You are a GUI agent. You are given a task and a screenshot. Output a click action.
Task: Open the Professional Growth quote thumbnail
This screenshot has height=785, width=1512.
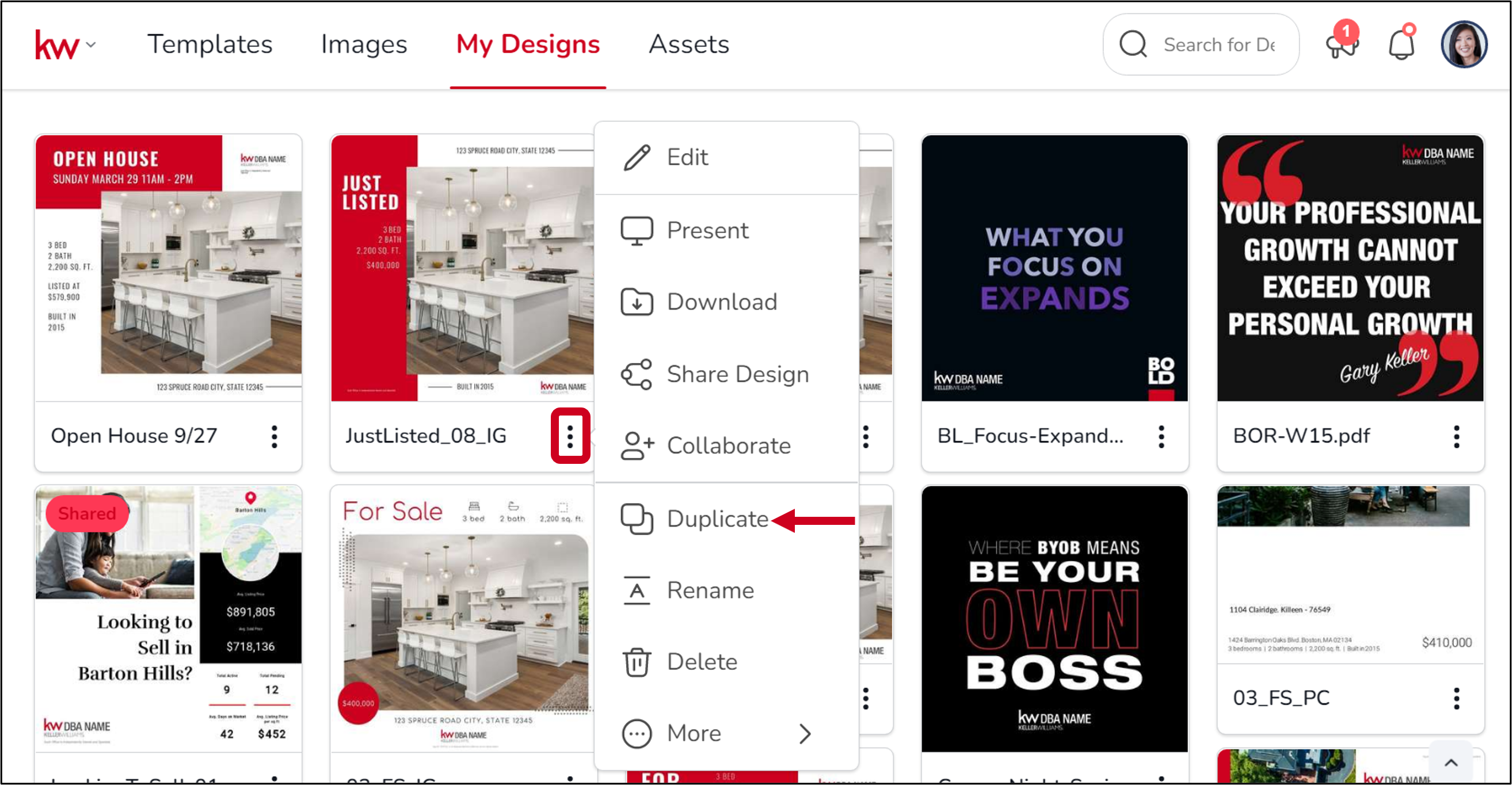click(1351, 268)
